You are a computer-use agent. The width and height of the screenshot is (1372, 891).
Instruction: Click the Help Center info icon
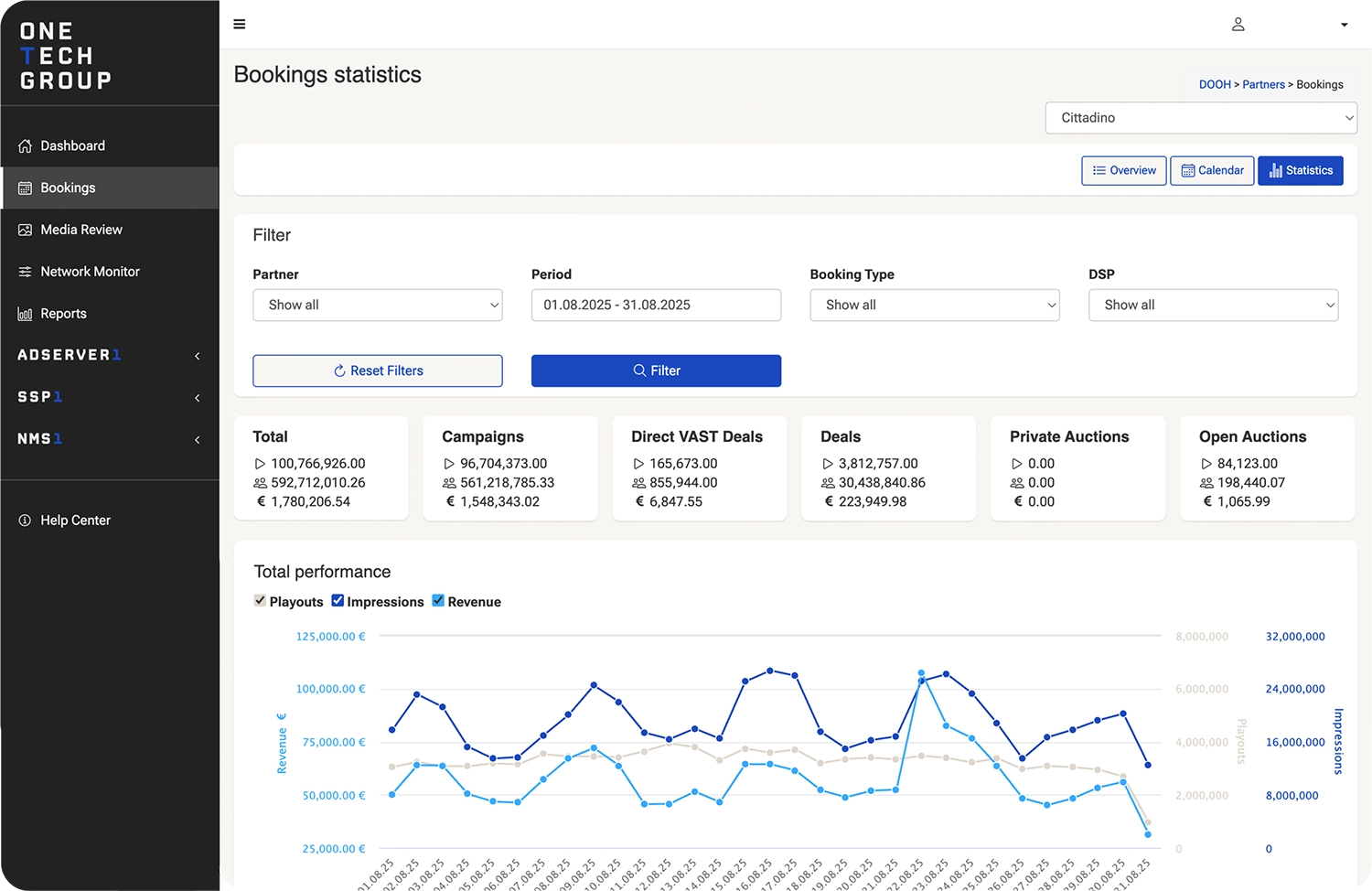point(25,521)
